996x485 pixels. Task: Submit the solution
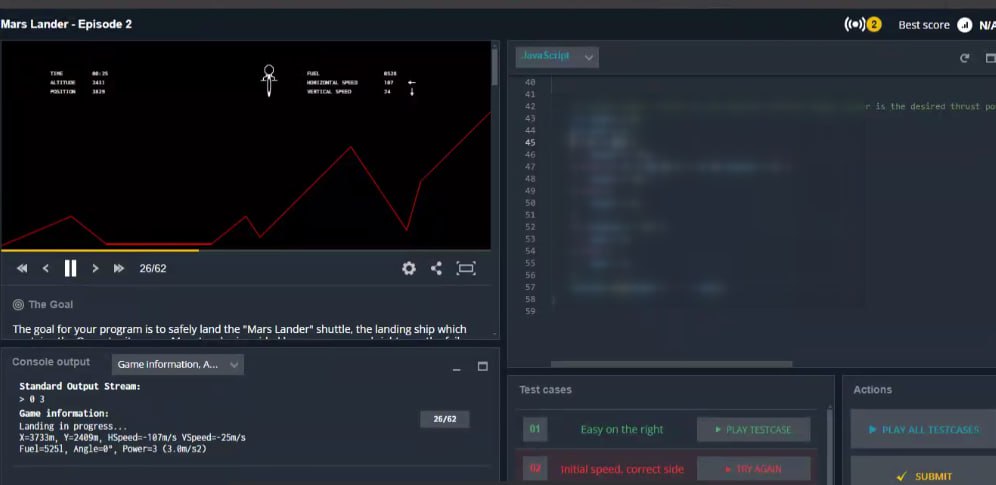point(923,476)
